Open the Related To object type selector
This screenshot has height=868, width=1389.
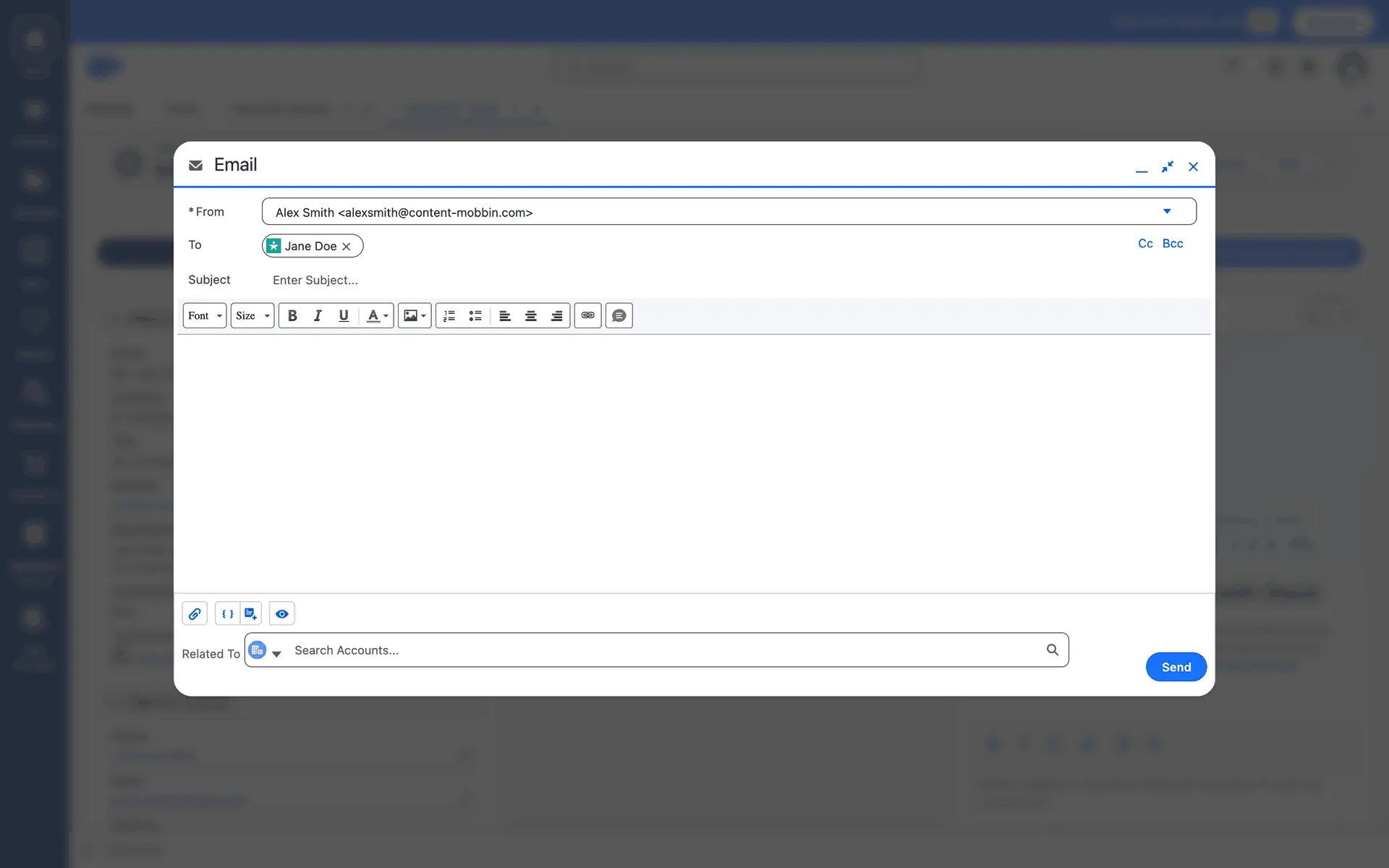265,651
